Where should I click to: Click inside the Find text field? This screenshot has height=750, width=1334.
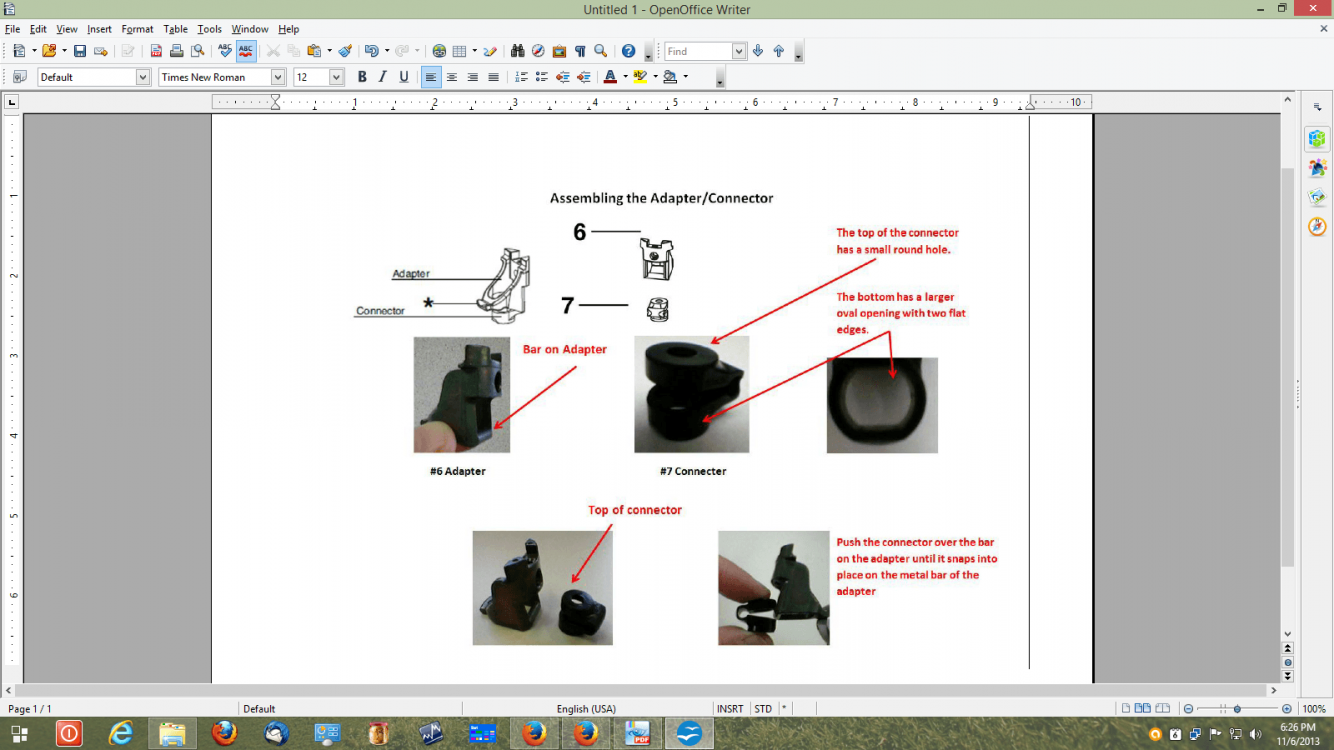(x=698, y=51)
